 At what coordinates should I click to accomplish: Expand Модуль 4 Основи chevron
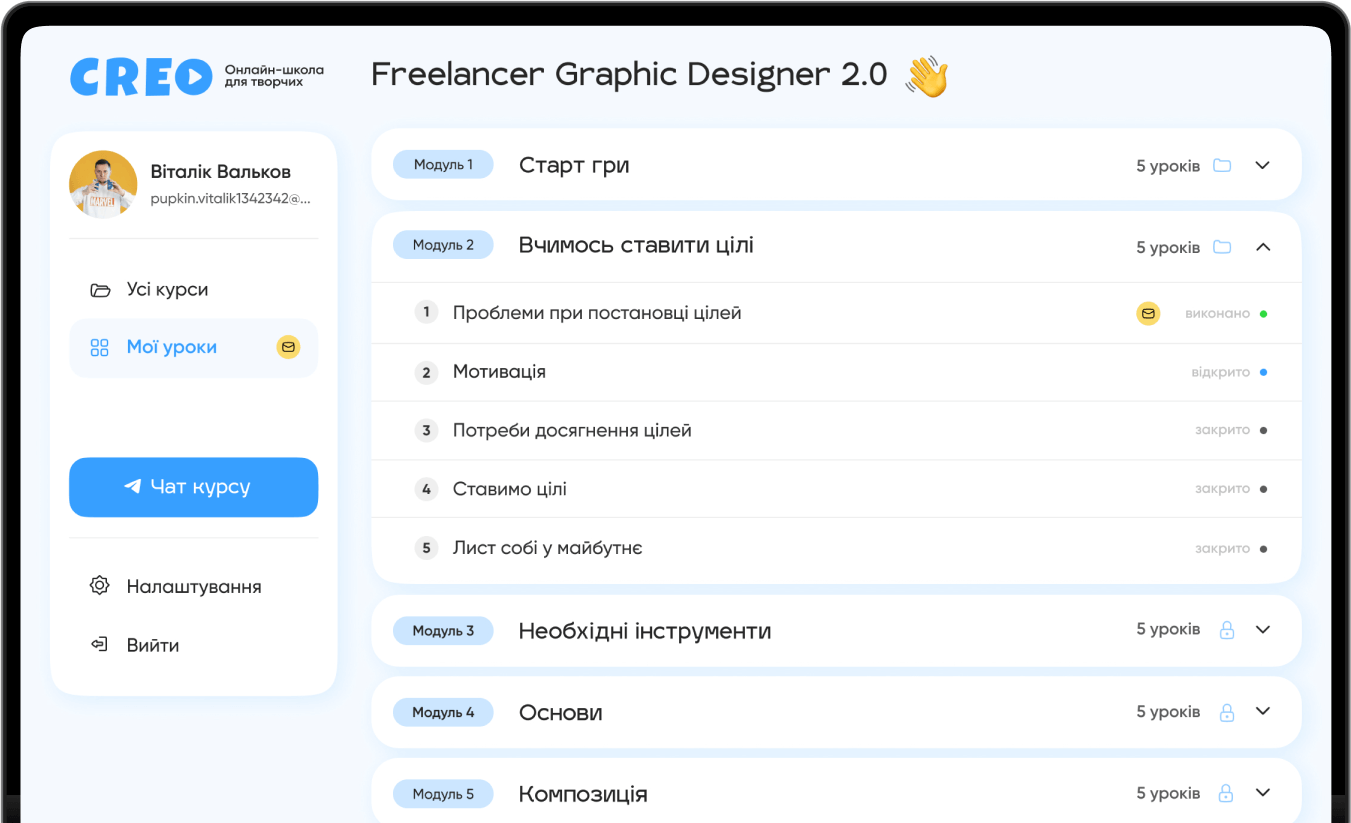coord(1262,712)
